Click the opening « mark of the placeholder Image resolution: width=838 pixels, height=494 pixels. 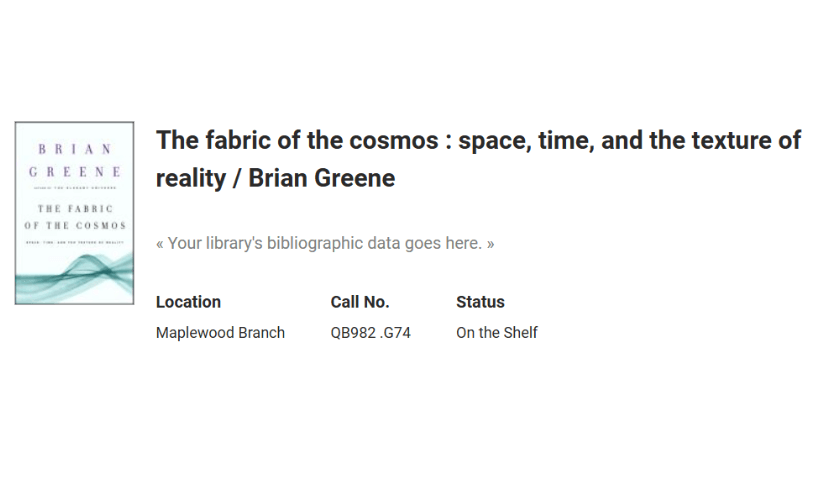tap(160, 243)
